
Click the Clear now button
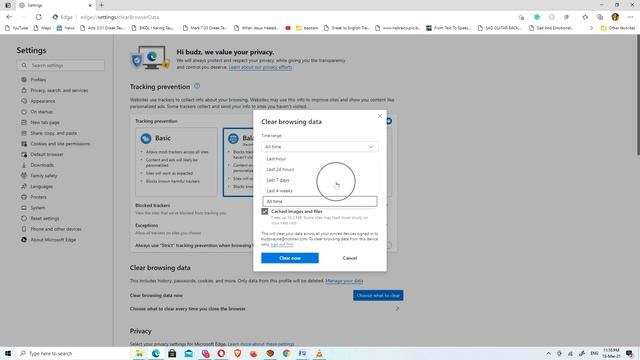(x=290, y=258)
